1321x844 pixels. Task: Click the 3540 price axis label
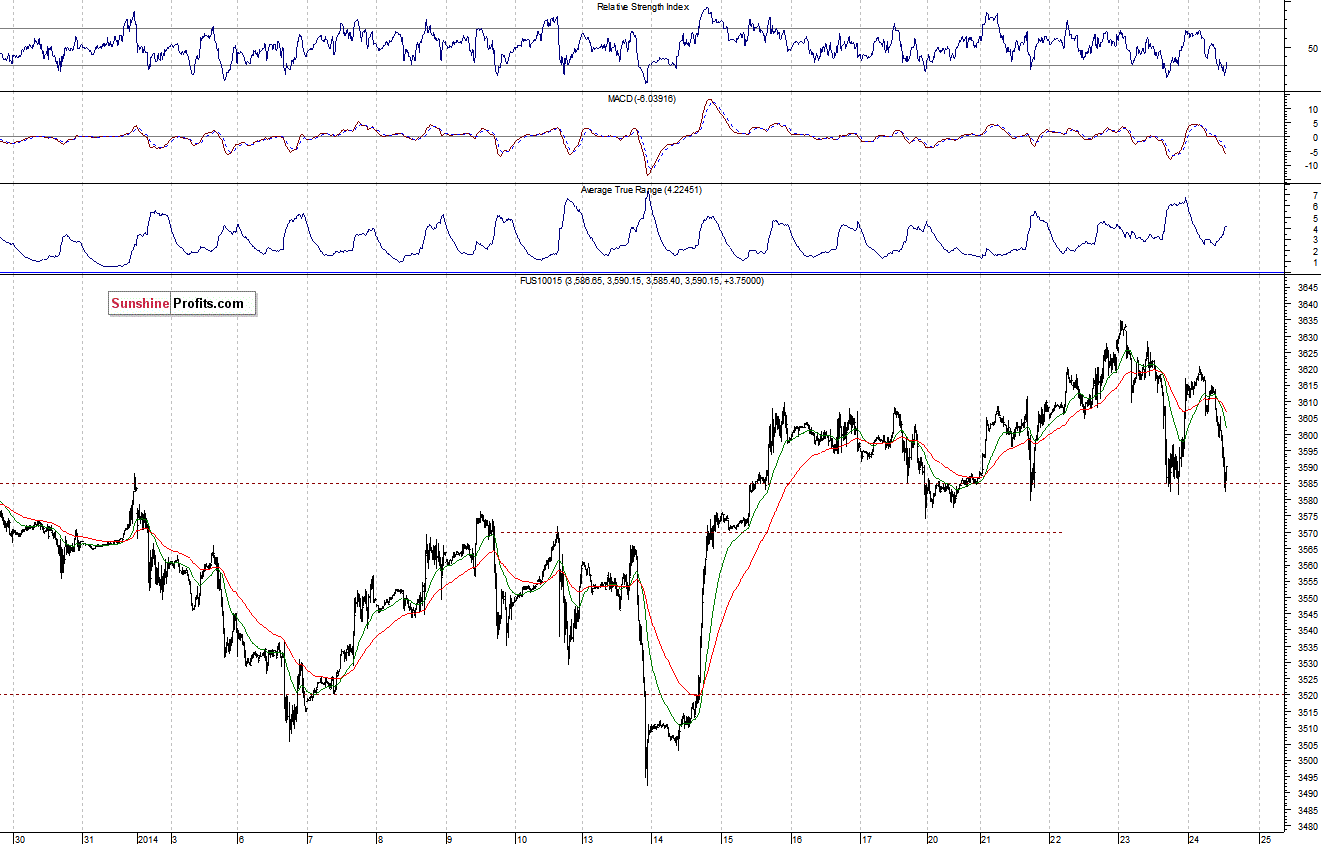point(1307,631)
